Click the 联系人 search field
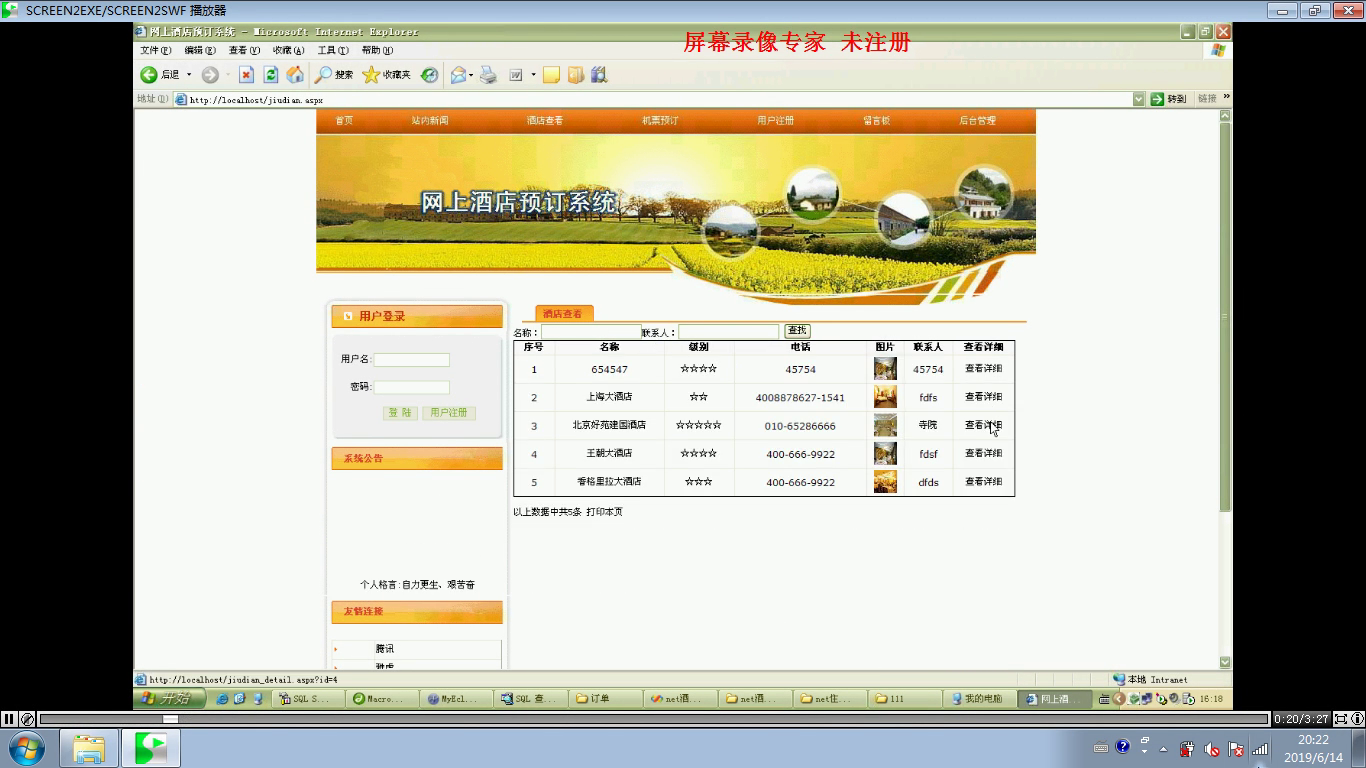The width and height of the screenshot is (1366, 768). coord(728,331)
